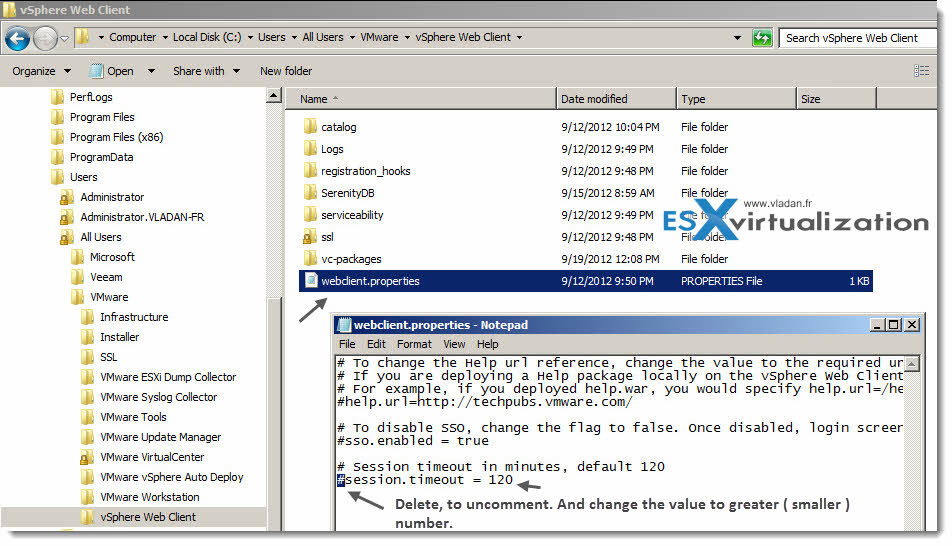Expand the breadcrumb arrow after Computer

(x=165, y=38)
